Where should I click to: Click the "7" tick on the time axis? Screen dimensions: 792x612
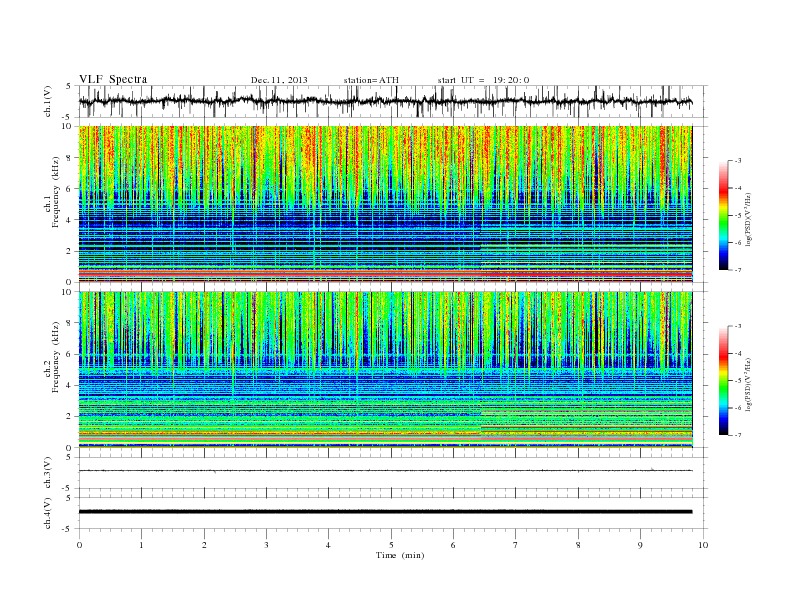516,545
